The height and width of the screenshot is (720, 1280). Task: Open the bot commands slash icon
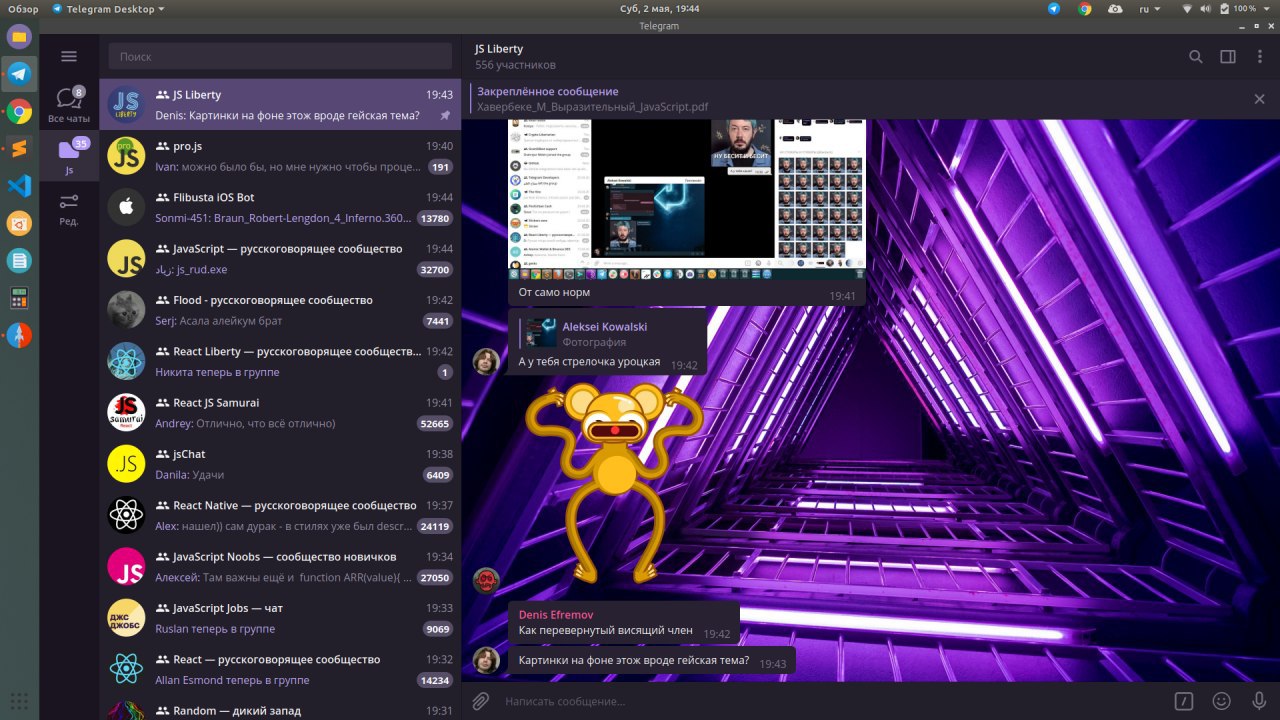click(1183, 701)
